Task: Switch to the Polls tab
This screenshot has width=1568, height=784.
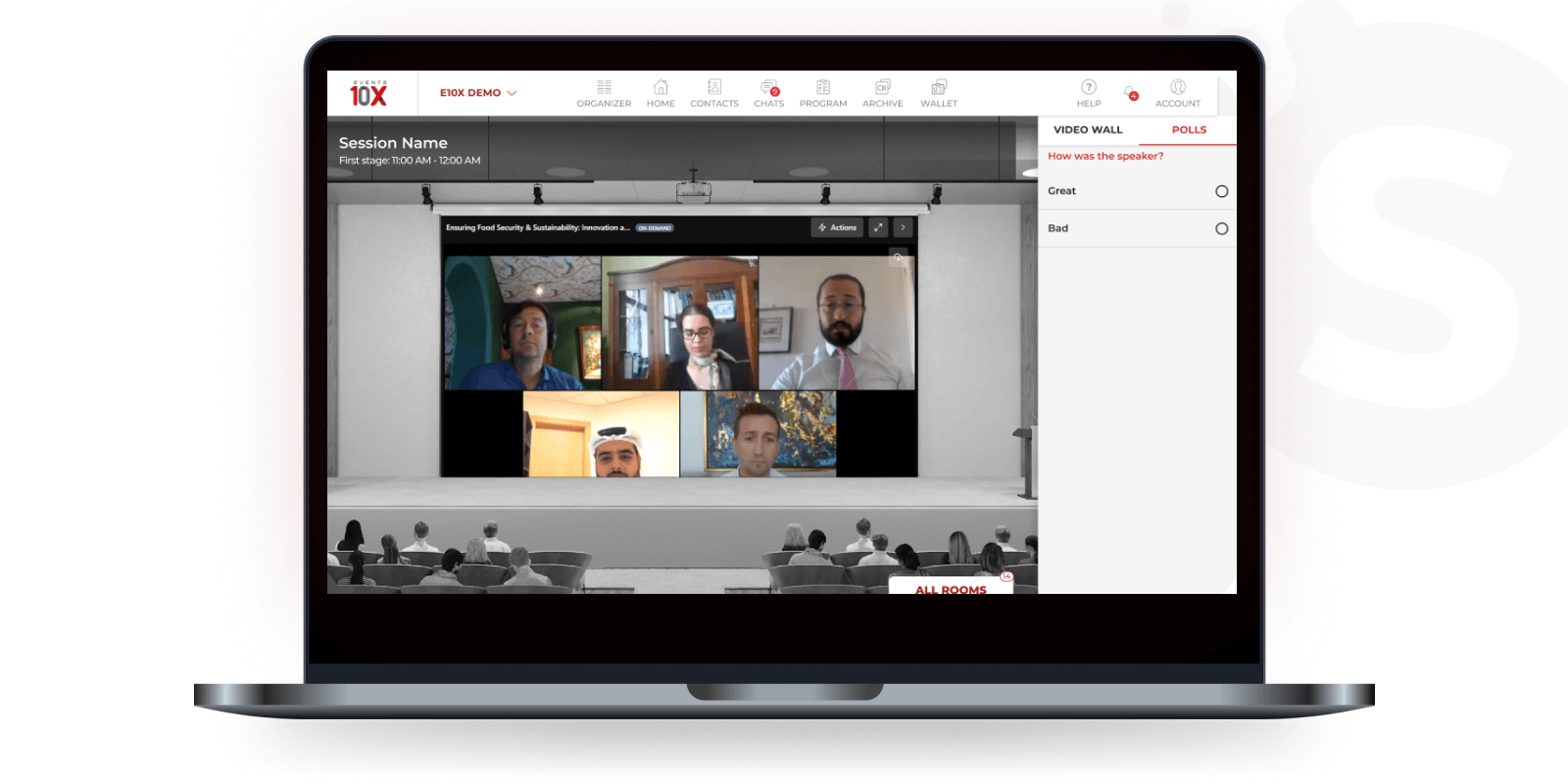Action: coord(1189,129)
